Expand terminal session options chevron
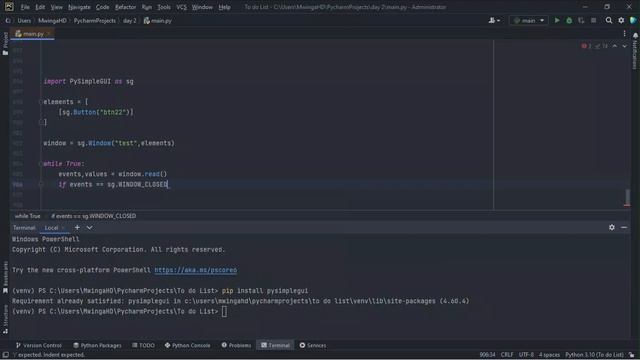 pyautogui.click(x=89, y=227)
